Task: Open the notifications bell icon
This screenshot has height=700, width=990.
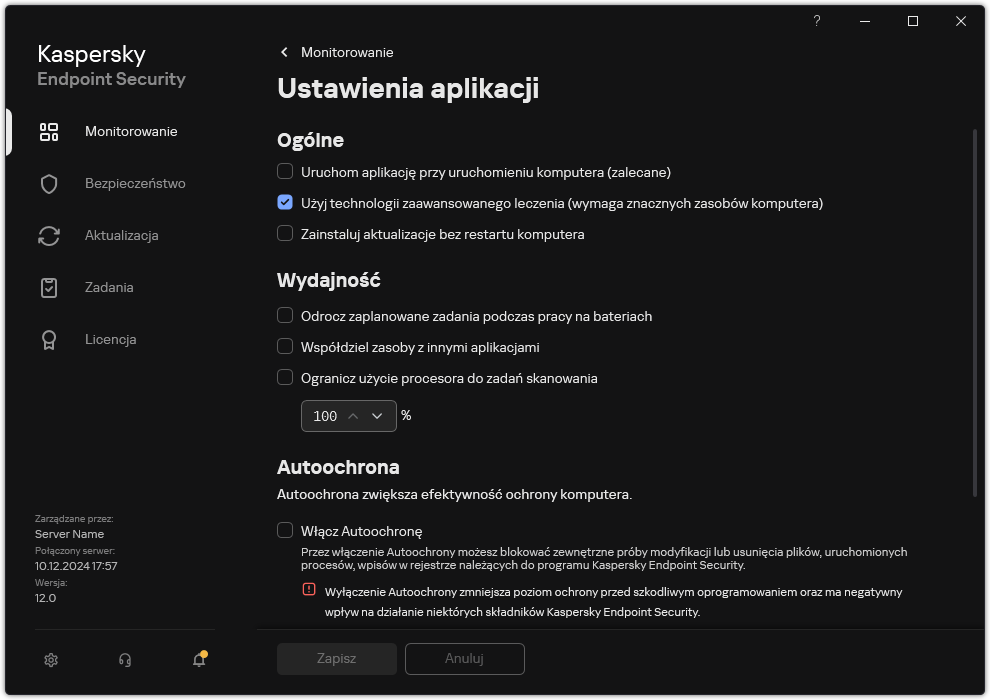Action: (197, 661)
